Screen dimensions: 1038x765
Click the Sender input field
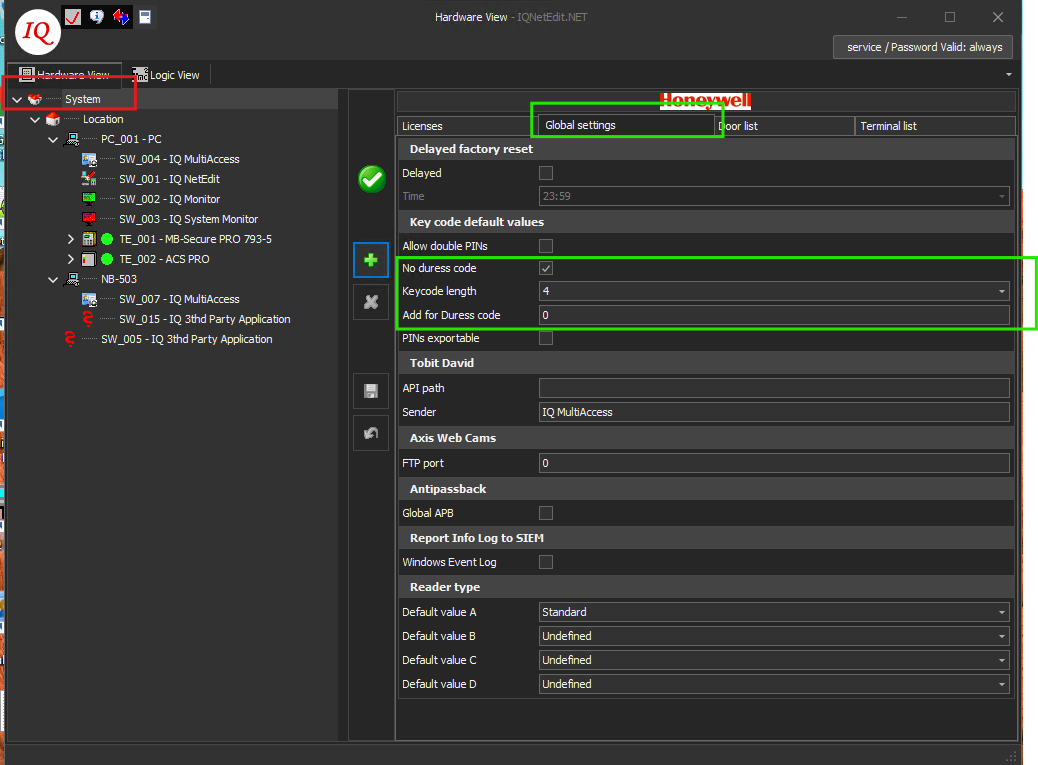[774, 412]
